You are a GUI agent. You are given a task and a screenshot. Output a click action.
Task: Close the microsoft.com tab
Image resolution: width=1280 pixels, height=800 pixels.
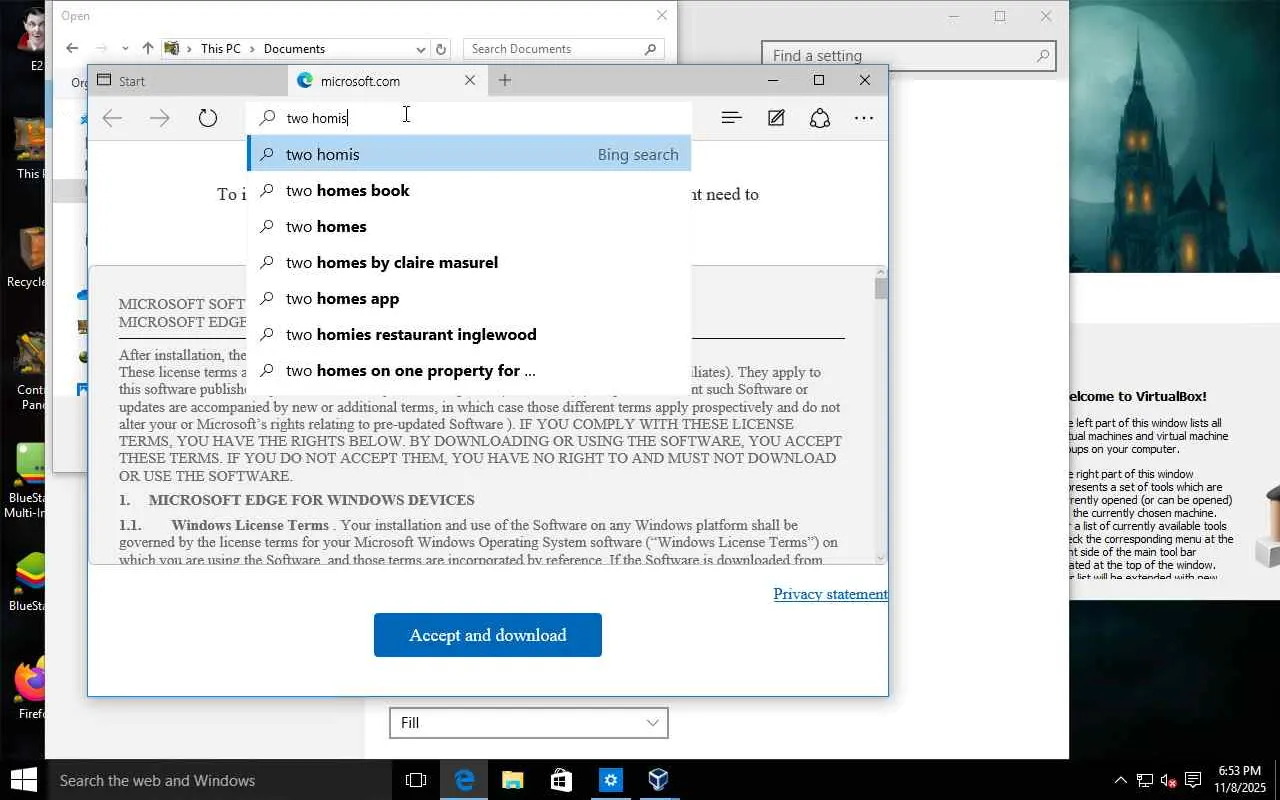coord(470,80)
